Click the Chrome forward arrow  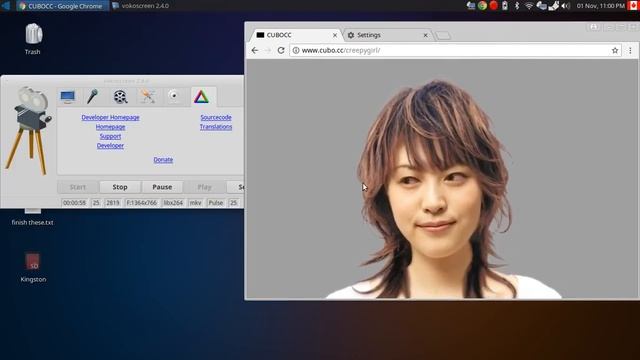tap(268, 50)
